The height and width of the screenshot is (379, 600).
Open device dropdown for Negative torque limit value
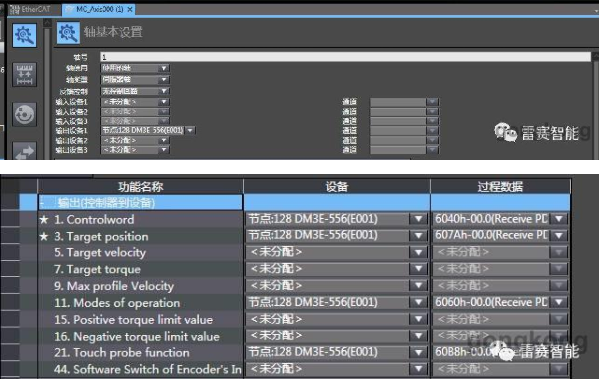click(418, 336)
